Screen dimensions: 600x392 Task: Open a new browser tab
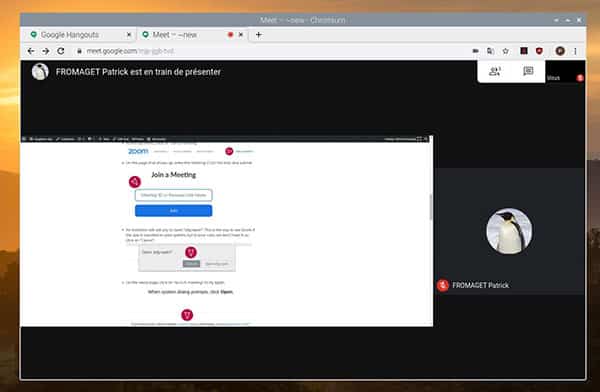pyautogui.click(x=259, y=35)
